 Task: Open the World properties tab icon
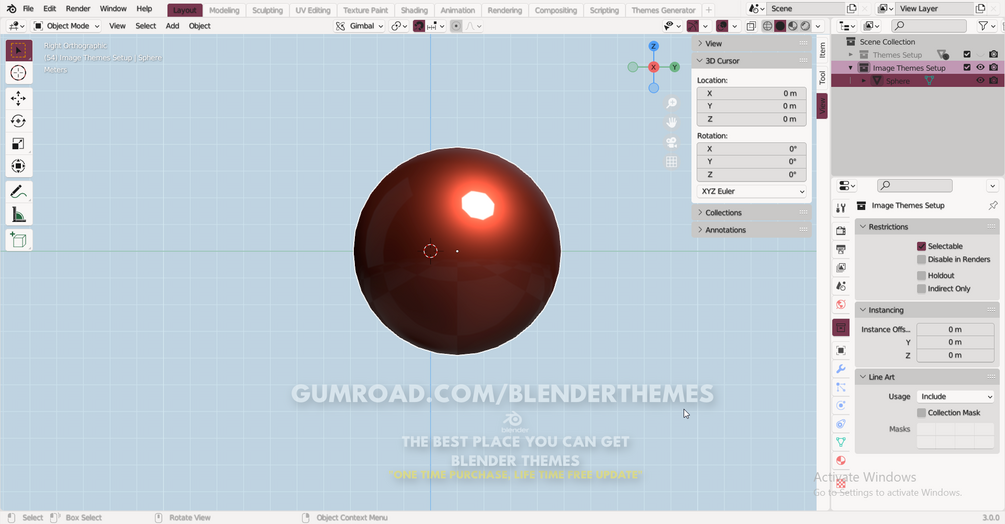841,305
